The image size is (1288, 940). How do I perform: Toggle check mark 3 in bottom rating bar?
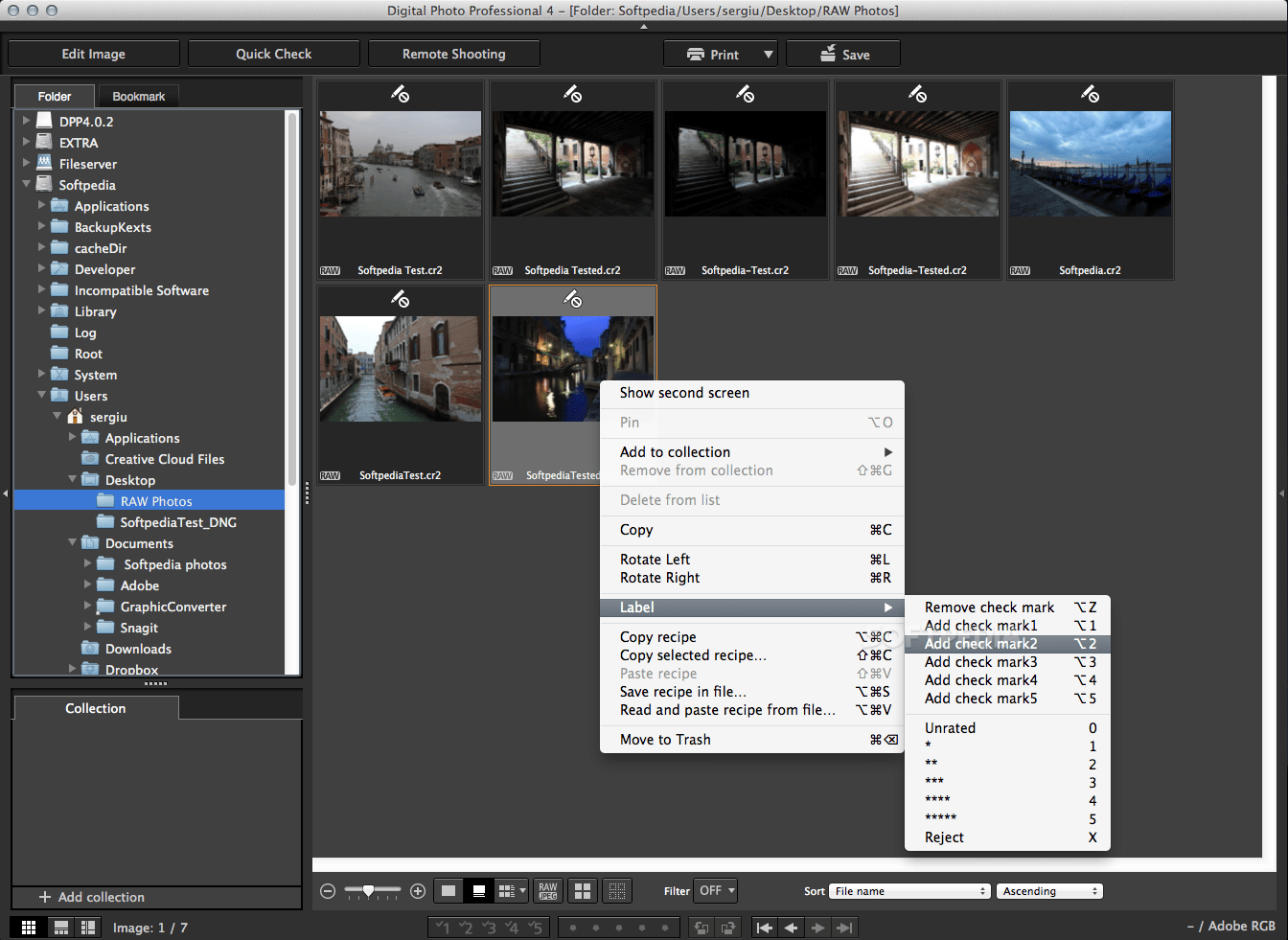(489, 927)
